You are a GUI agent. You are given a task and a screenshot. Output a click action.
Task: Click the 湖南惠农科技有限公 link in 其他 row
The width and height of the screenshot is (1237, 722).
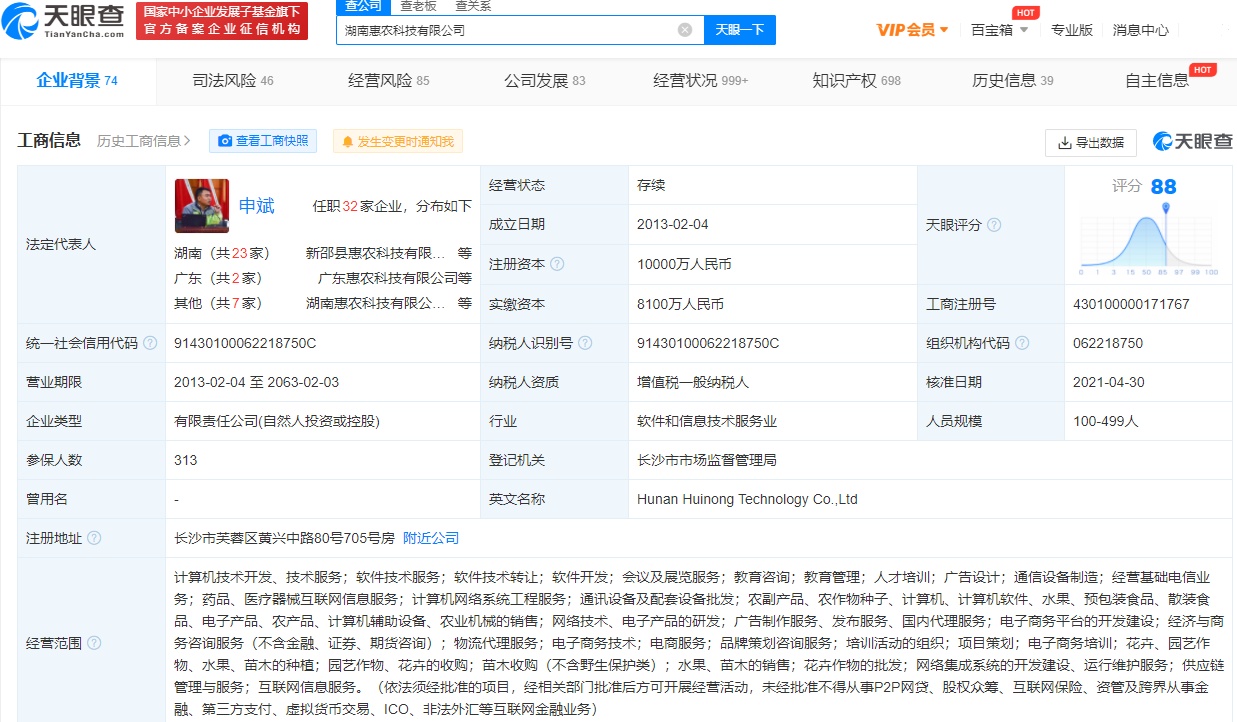pyautogui.click(x=376, y=303)
